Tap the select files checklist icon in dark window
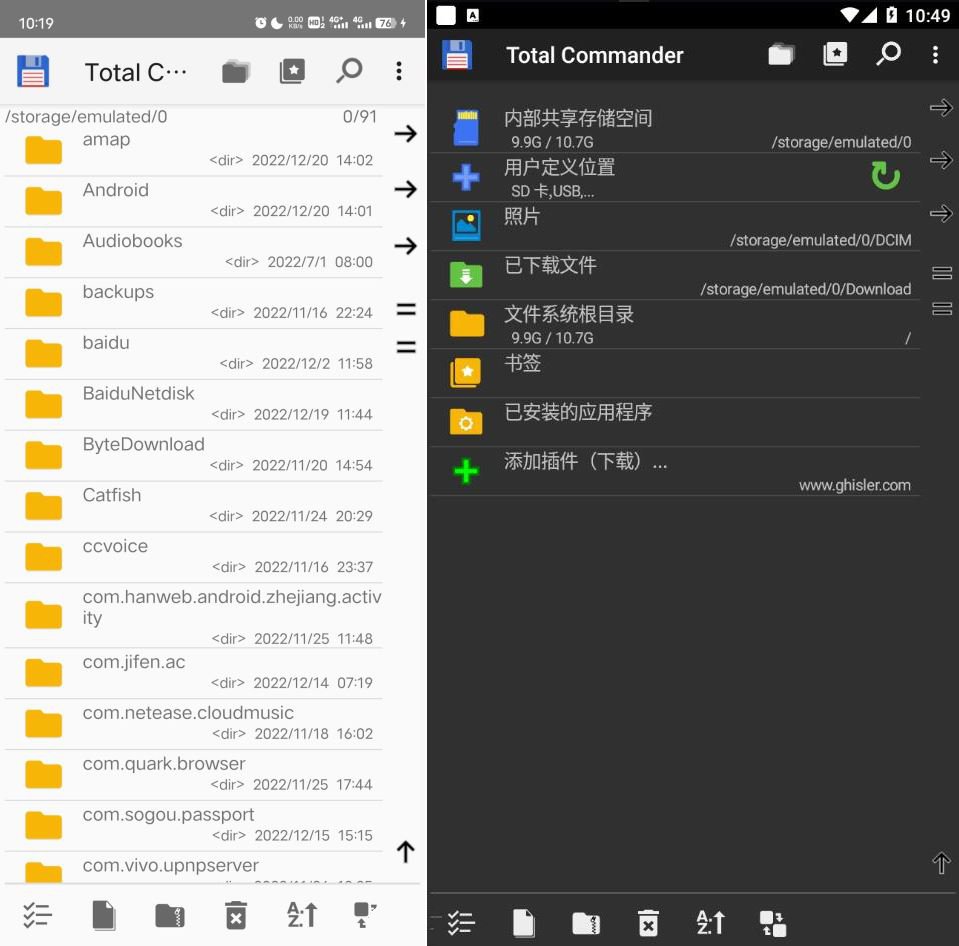959x946 pixels. [461, 923]
